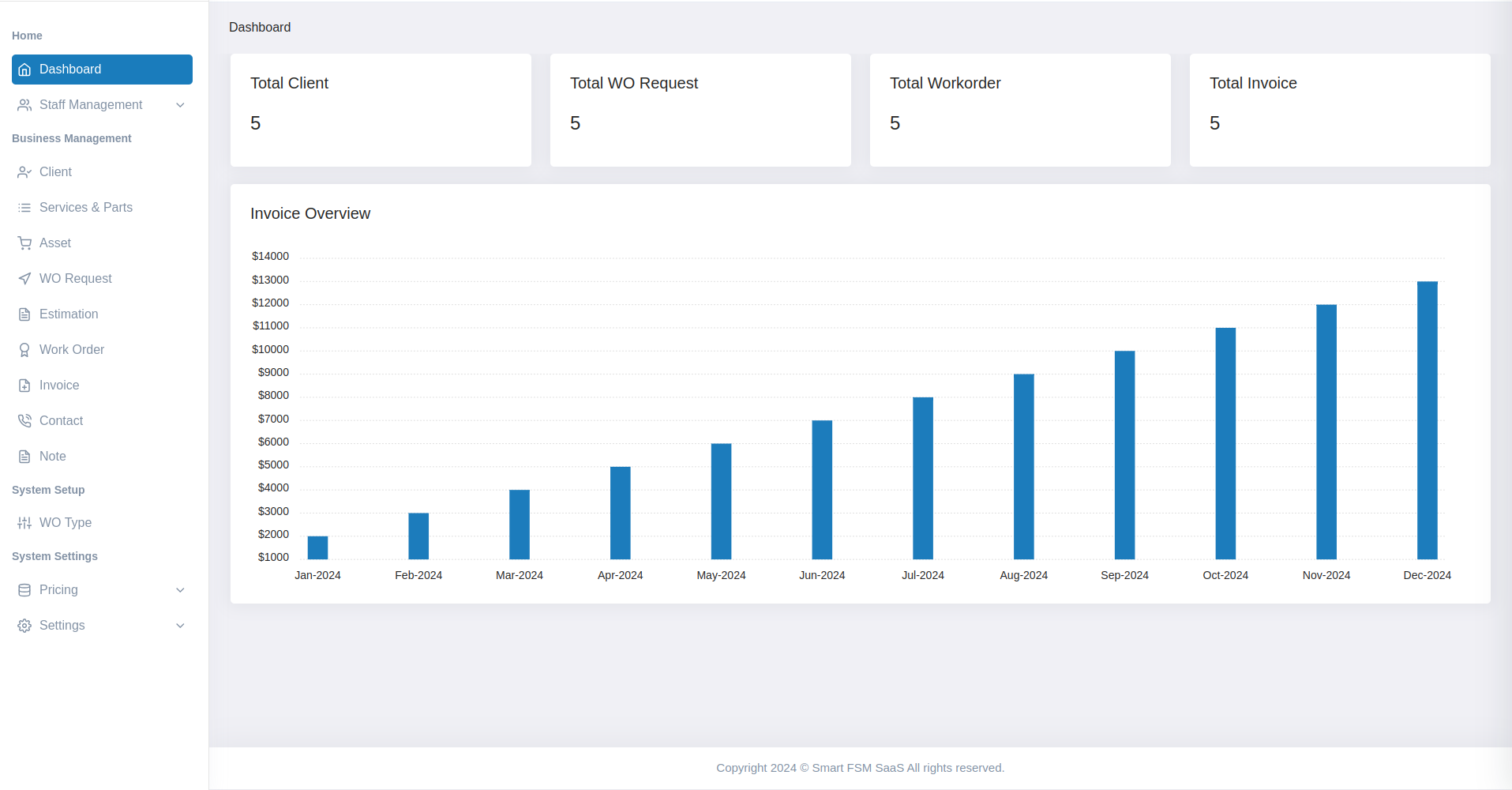Click the Contact phone icon

(24, 421)
